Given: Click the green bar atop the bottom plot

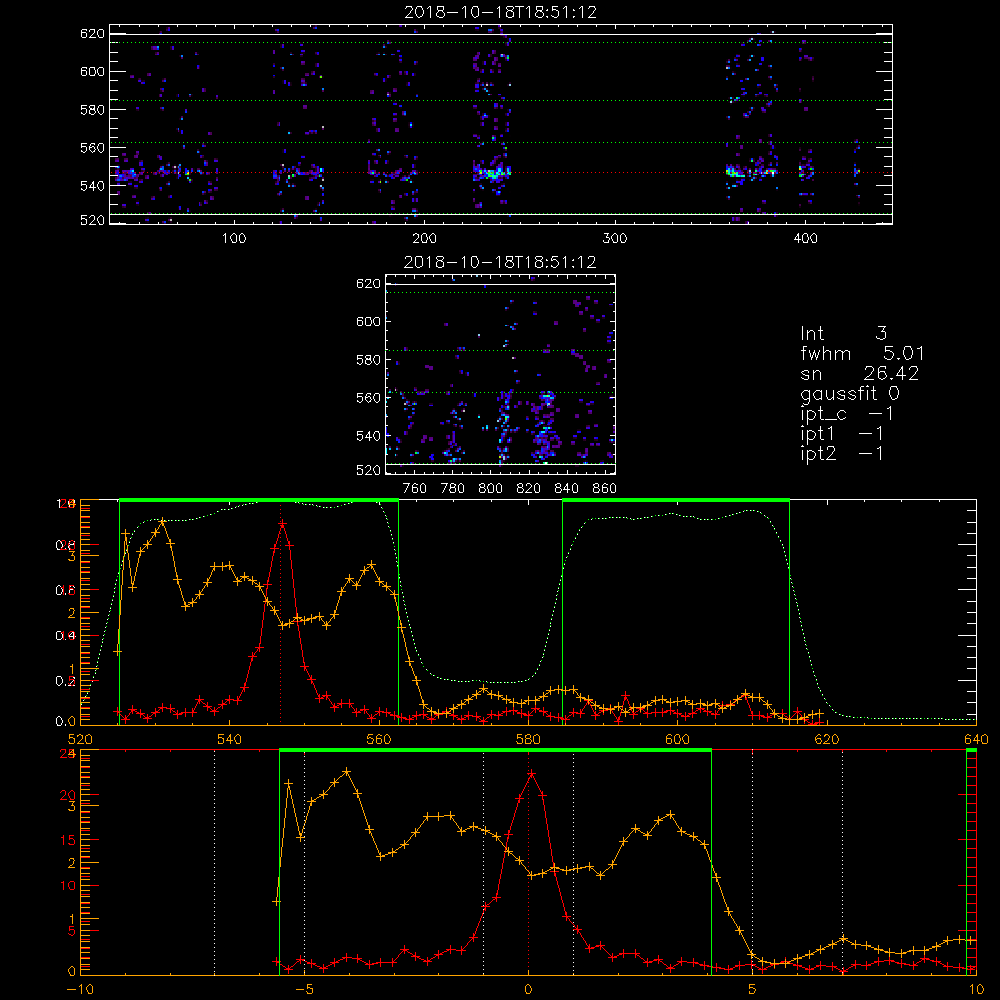Looking at the screenshot, I should pyautogui.click(x=496, y=751).
